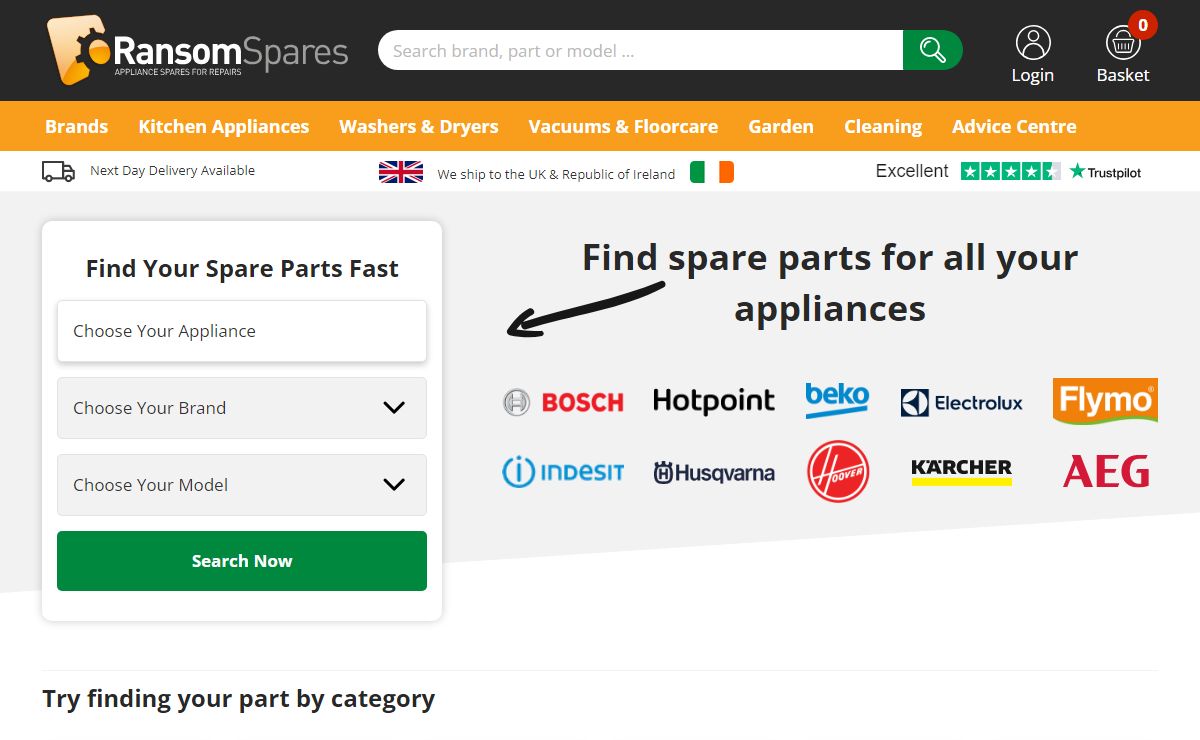Screen dimensions: 1200x740
Task: Click 'Next Day Delivery Available' text
Action: [172, 171]
